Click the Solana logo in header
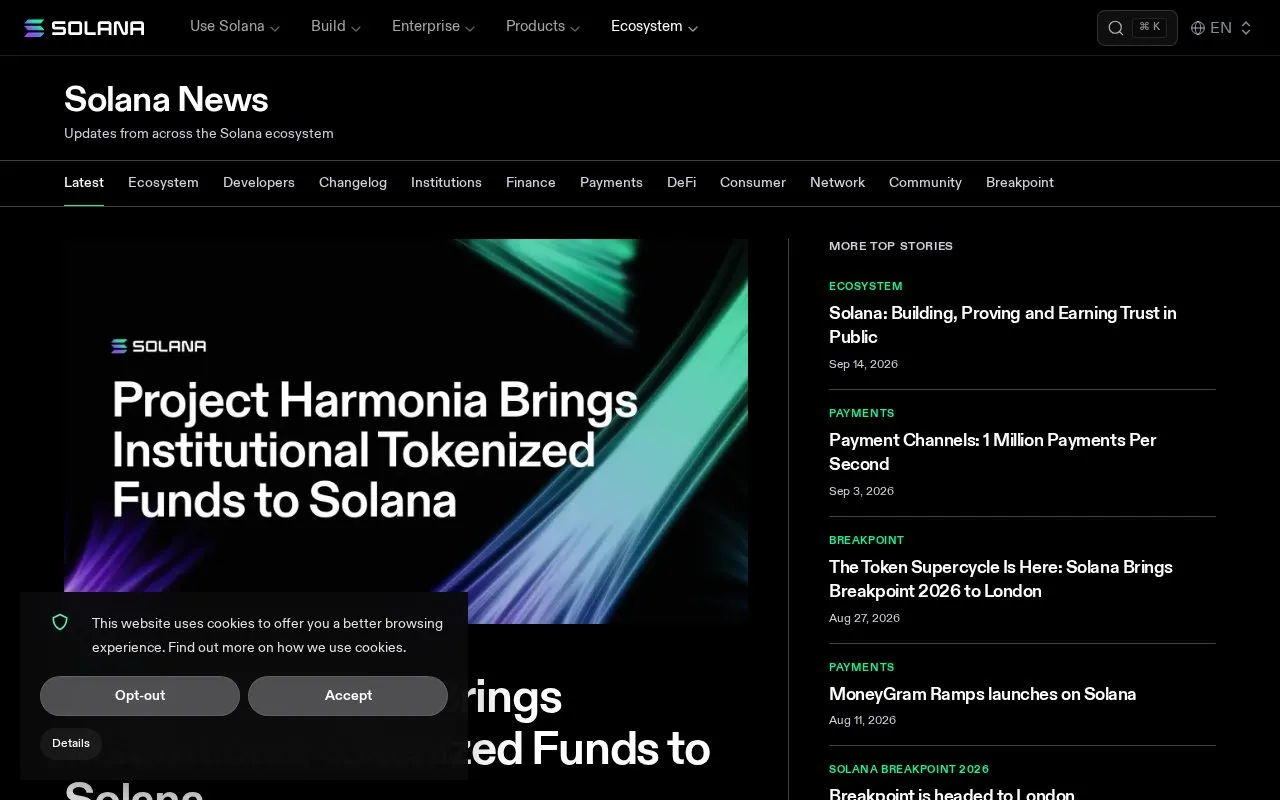Viewport: 1280px width, 800px height. pos(84,28)
